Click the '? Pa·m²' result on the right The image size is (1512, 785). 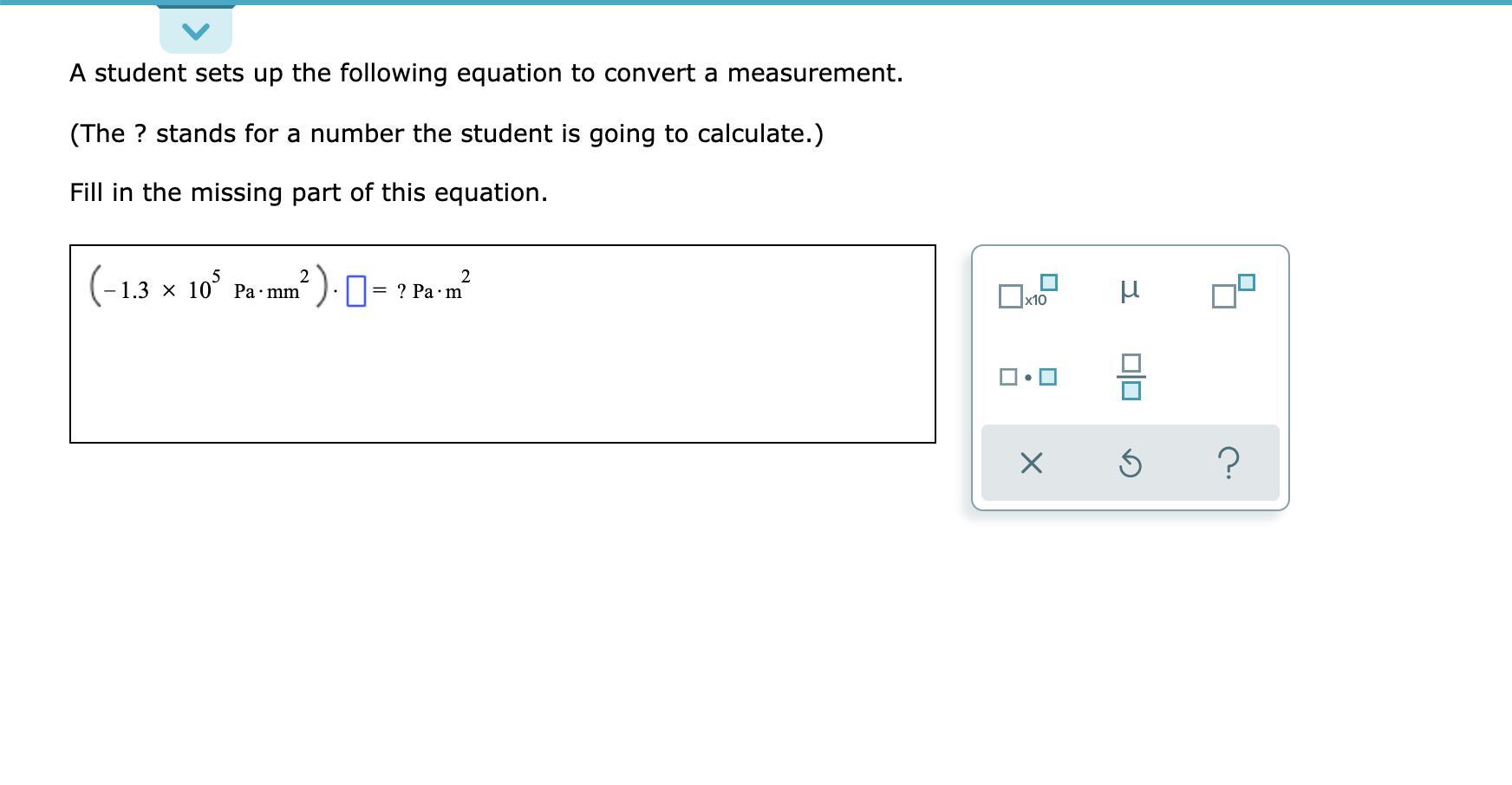432,289
